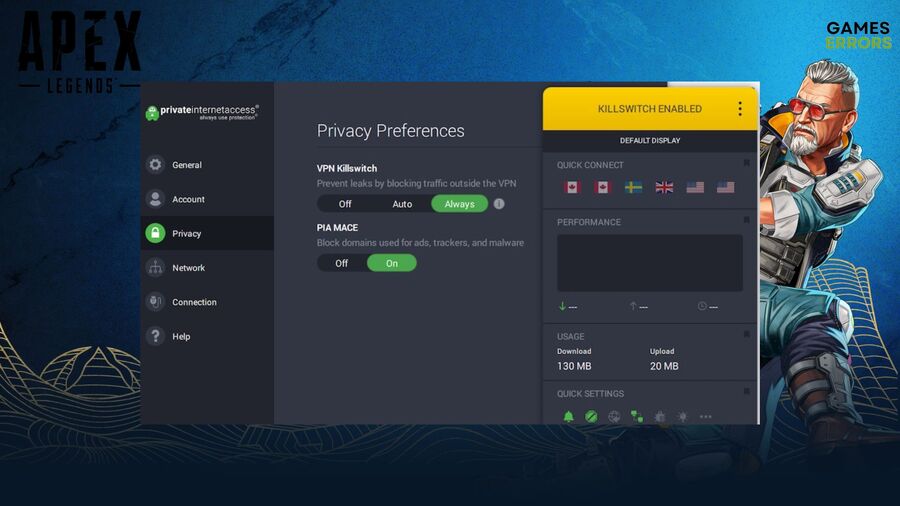Click the Help question mark icon
This screenshot has height=506, width=900.
(155, 336)
